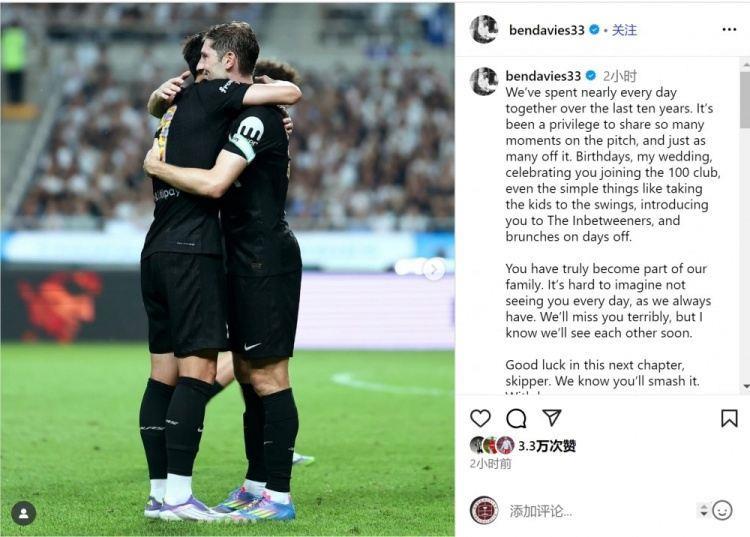750x537 pixels.
Task: Advance to next photo in carousel
Action: (434, 270)
